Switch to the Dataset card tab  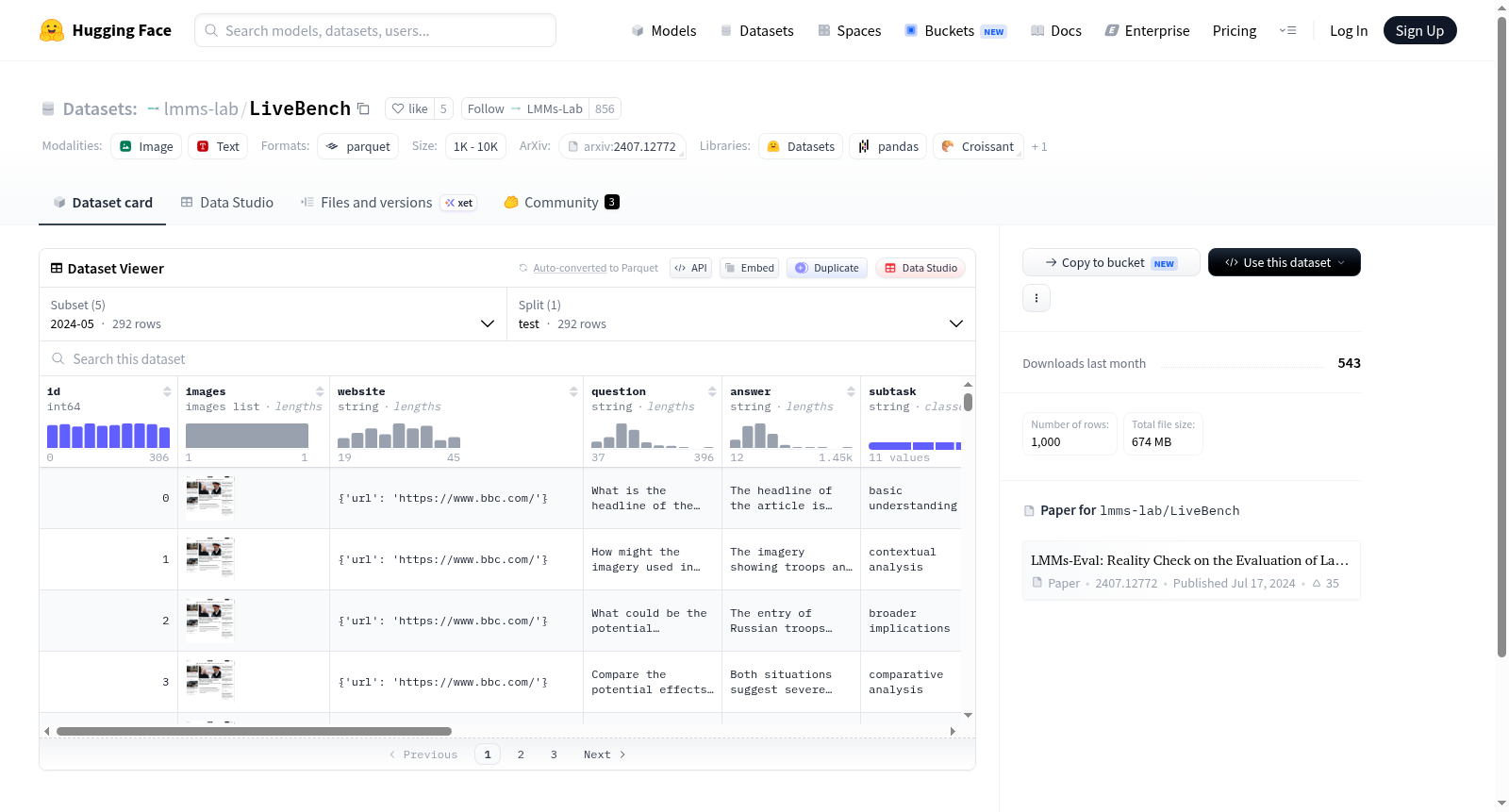102,203
